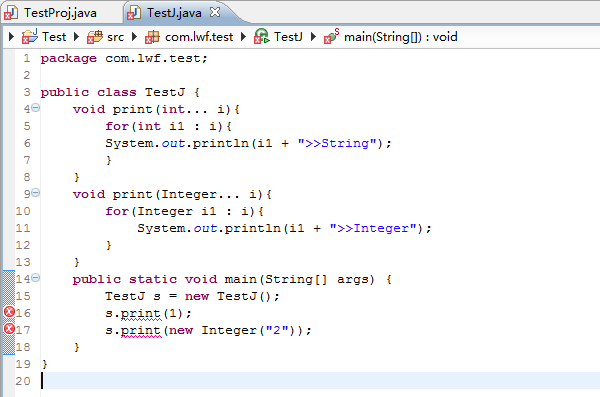
Task: Click the TestProj.java file icon
Action: (11, 13)
